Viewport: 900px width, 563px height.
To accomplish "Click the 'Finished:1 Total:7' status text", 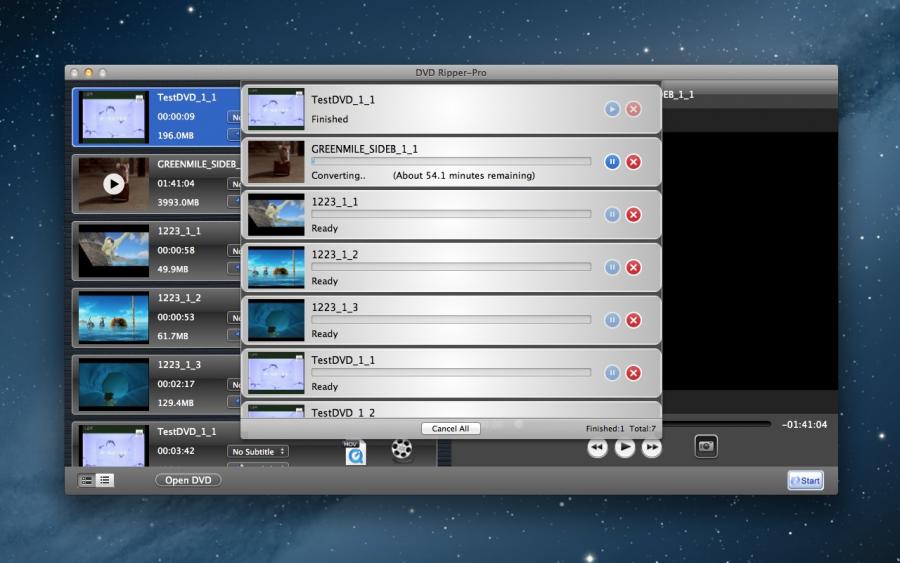I will (x=620, y=429).
